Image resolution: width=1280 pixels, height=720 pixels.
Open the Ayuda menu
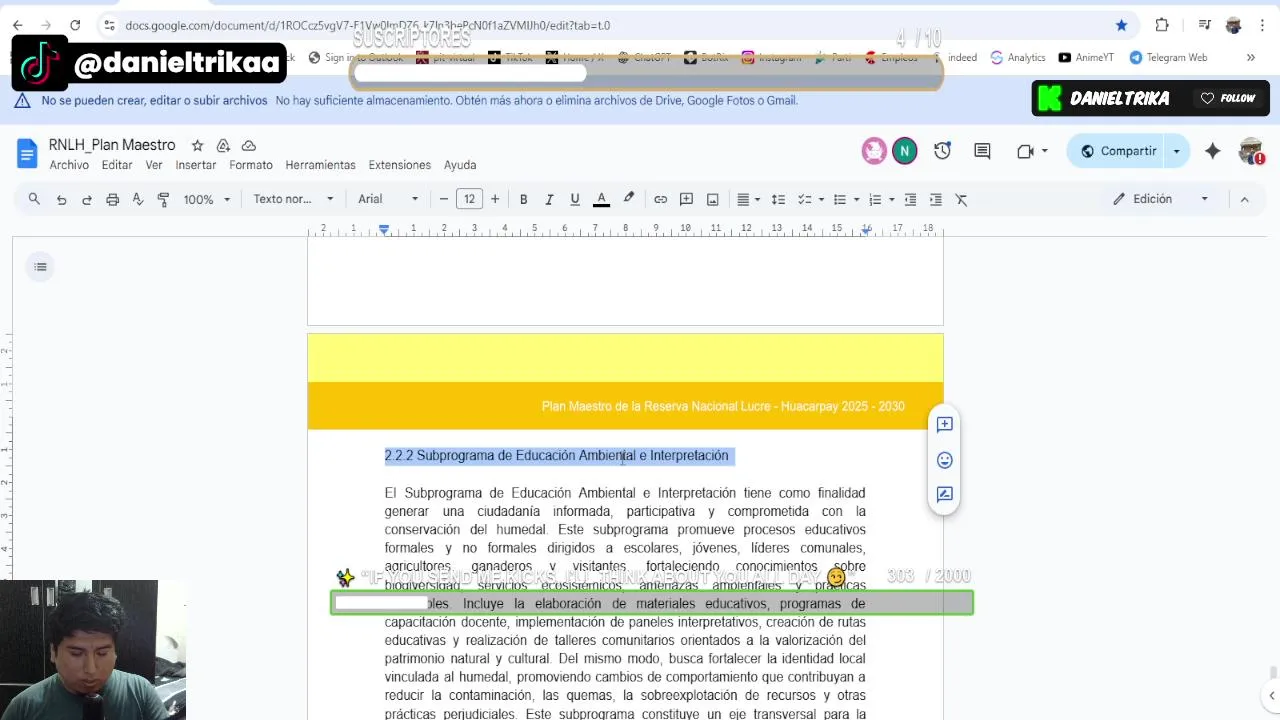pos(460,165)
